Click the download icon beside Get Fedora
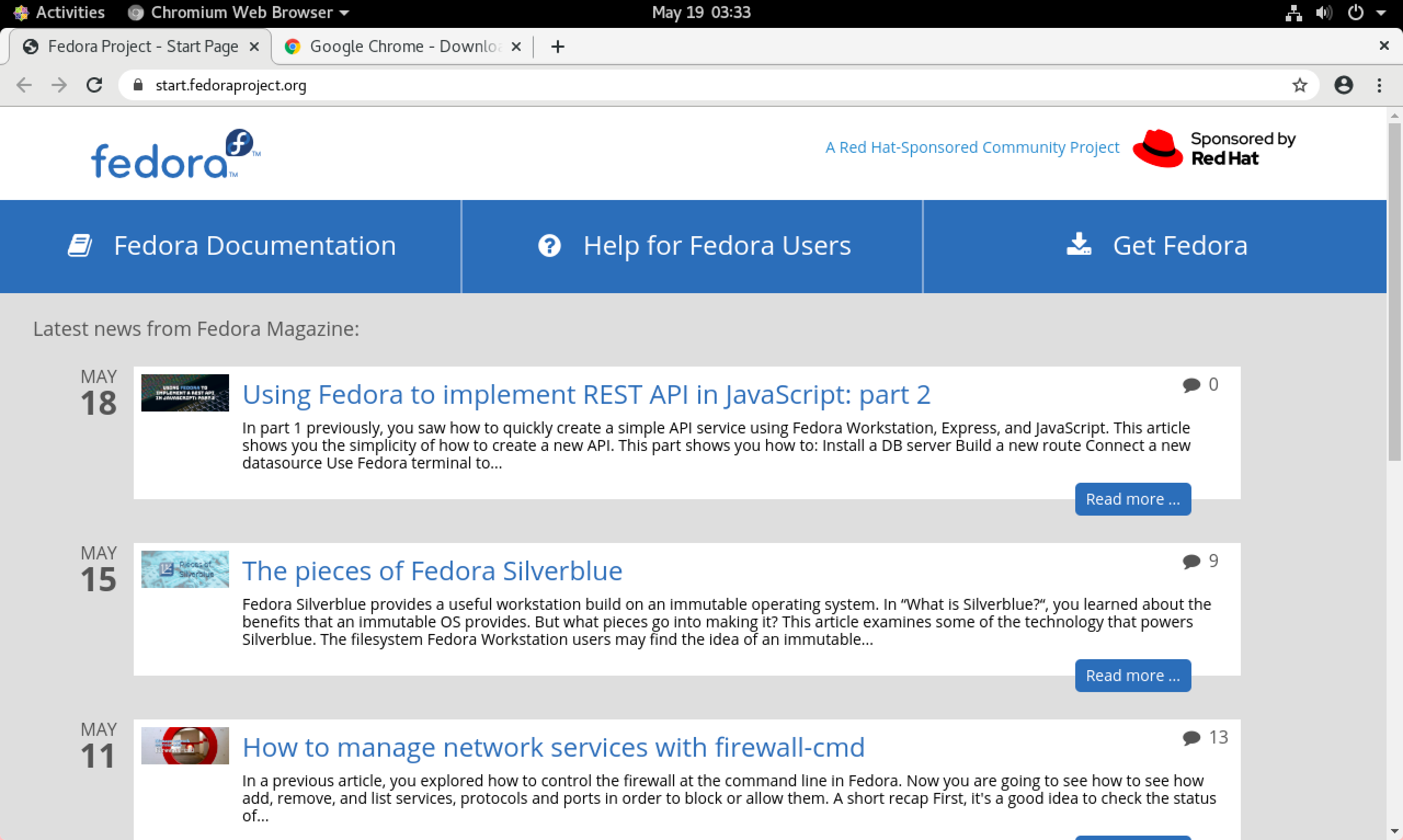Image resolution: width=1403 pixels, height=840 pixels. (x=1079, y=244)
